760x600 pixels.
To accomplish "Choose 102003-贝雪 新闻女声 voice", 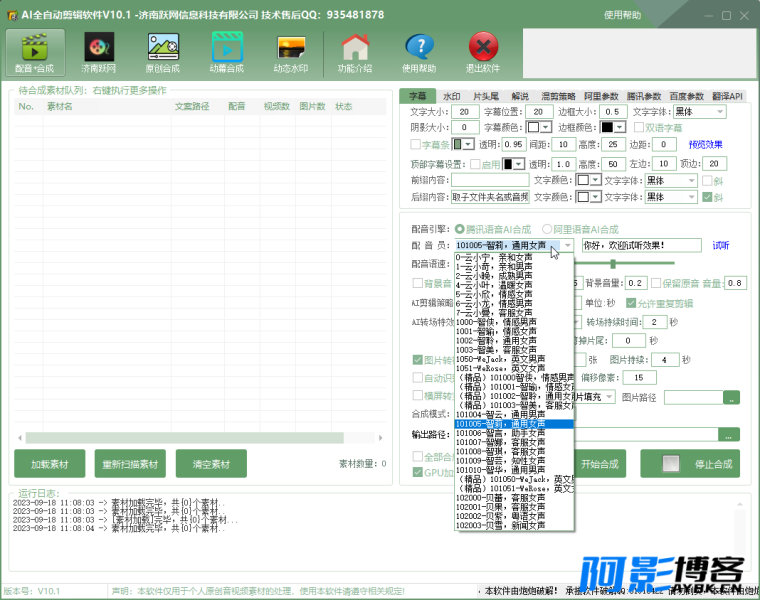I will [514, 525].
